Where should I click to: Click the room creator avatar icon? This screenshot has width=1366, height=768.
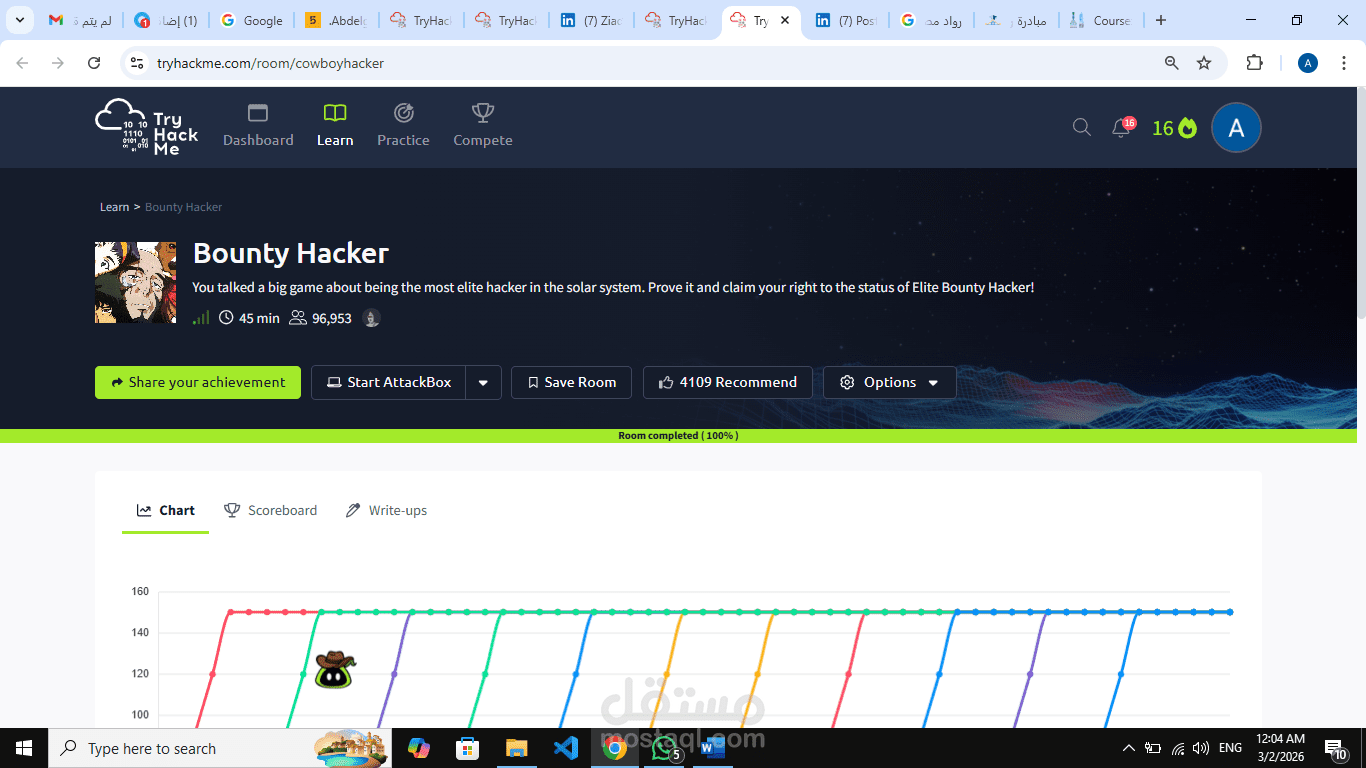[372, 318]
